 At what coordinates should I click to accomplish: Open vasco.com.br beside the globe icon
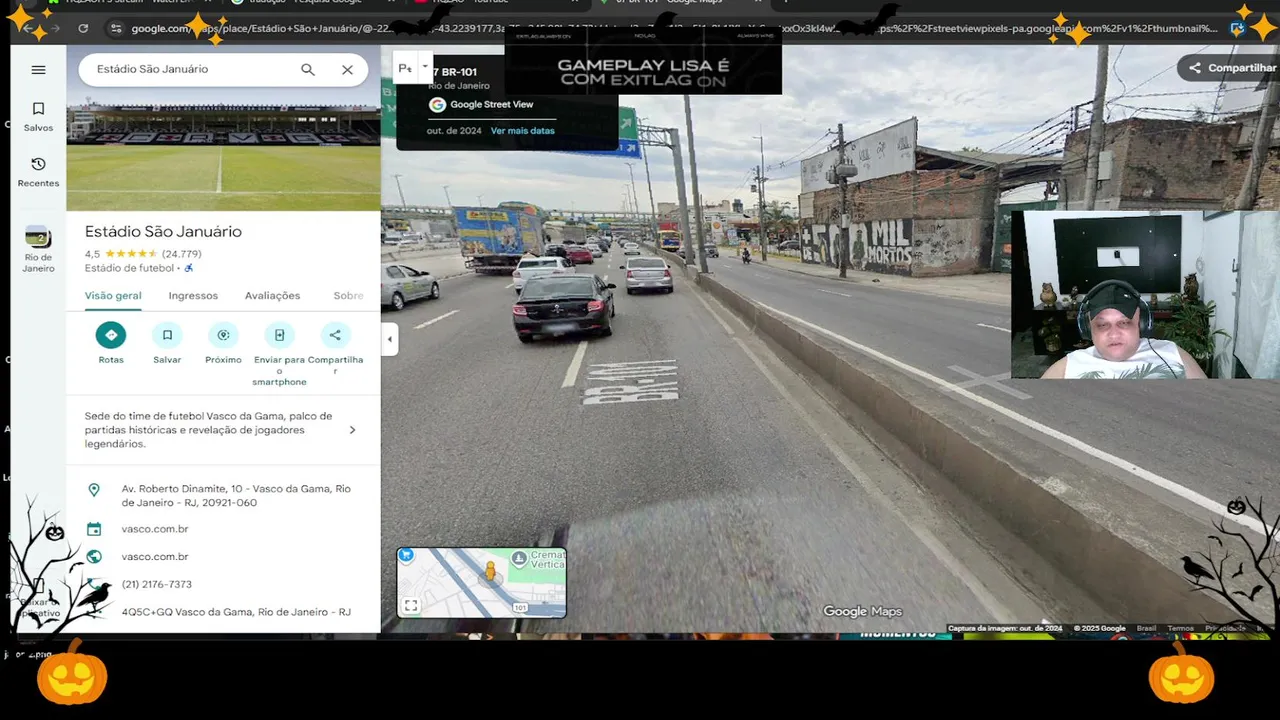[155, 557]
